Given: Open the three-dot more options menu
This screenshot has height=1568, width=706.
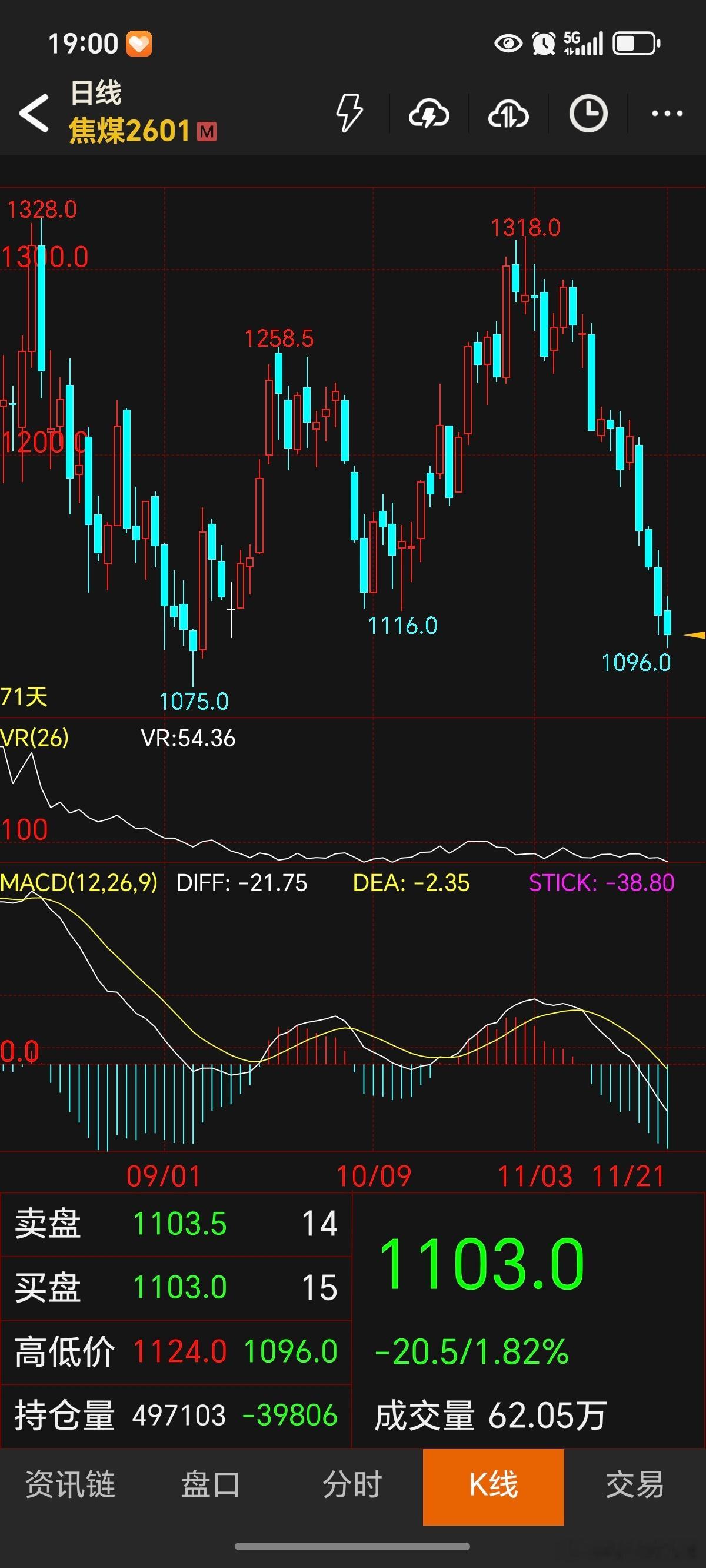Looking at the screenshot, I should pos(667,113).
